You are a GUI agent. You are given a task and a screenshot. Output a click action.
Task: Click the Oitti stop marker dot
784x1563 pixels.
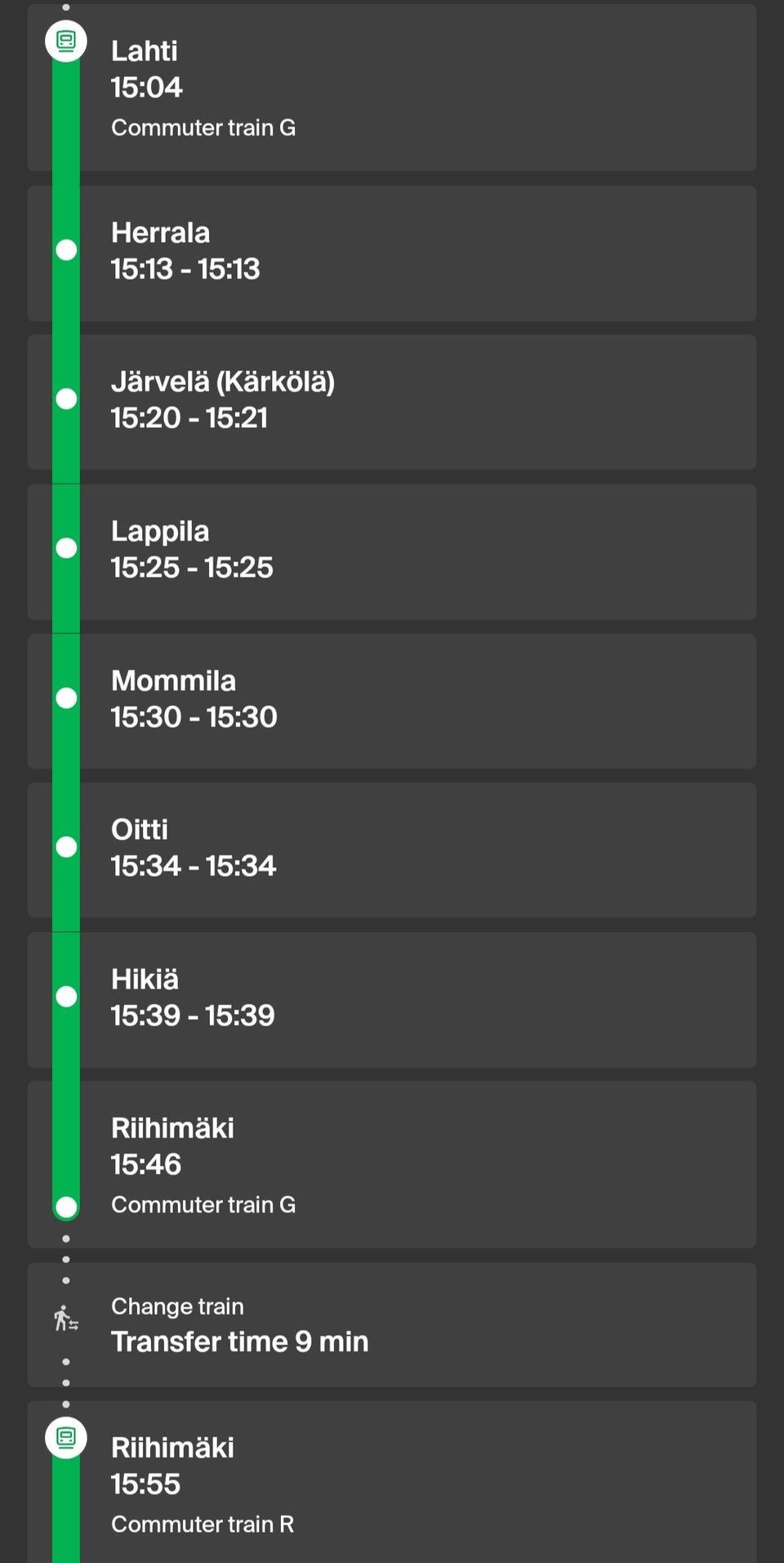66,846
